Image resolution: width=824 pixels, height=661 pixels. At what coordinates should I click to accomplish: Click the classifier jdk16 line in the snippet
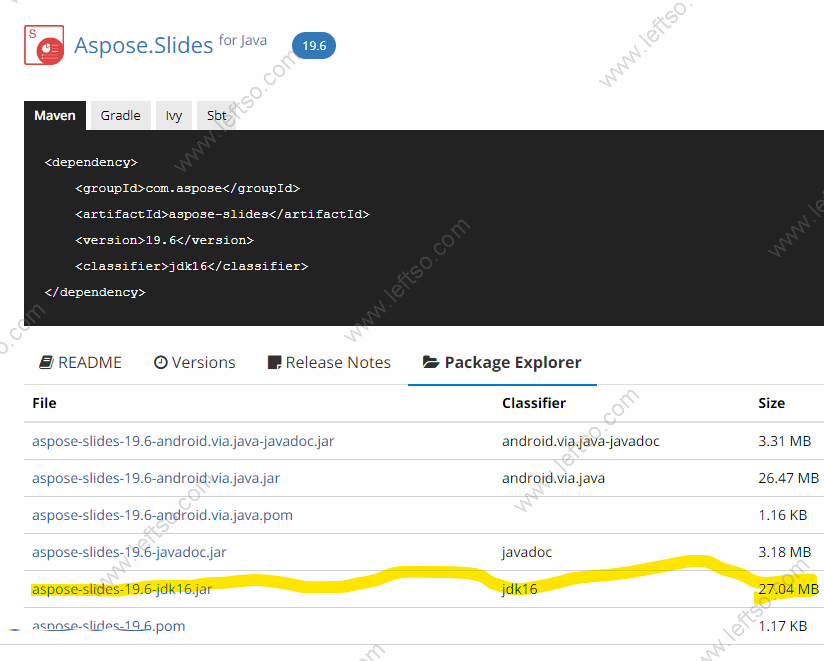click(x=192, y=266)
